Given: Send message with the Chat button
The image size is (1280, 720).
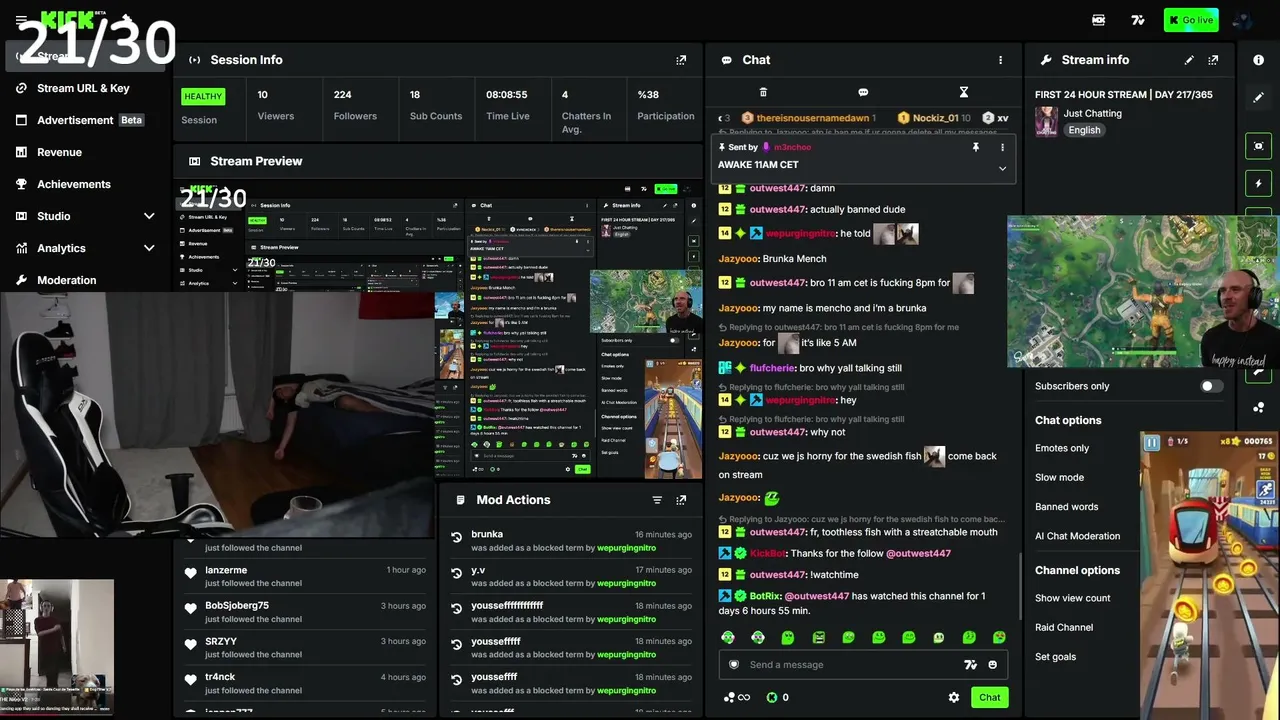Looking at the screenshot, I should tap(989, 697).
